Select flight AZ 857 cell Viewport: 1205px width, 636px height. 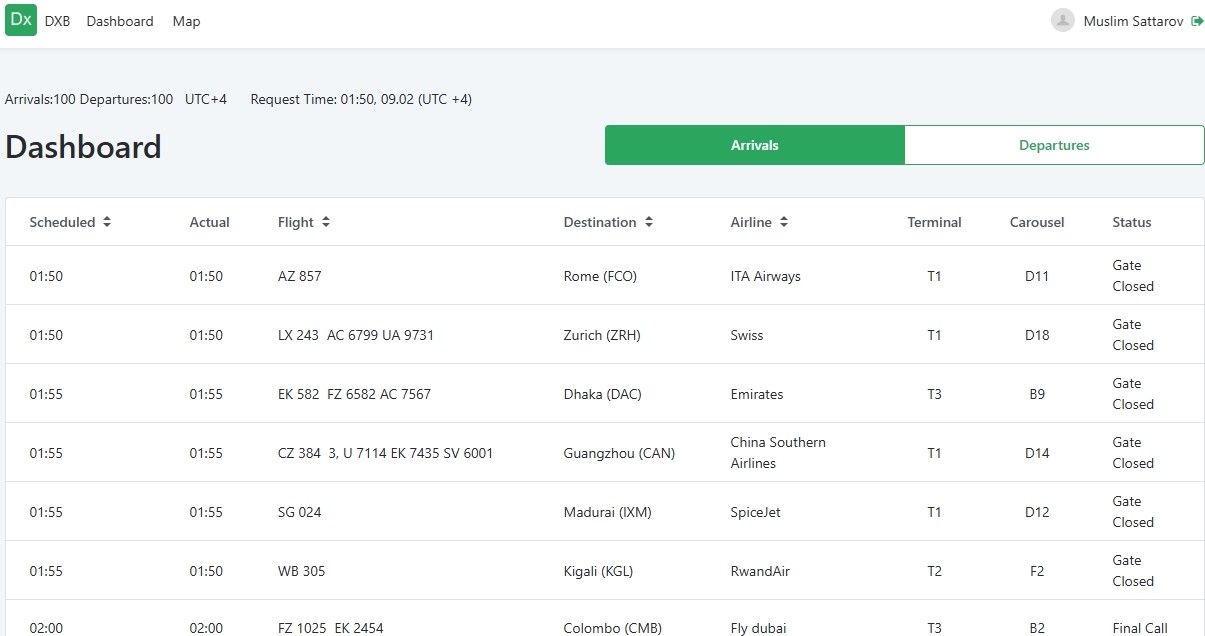(x=300, y=276)
